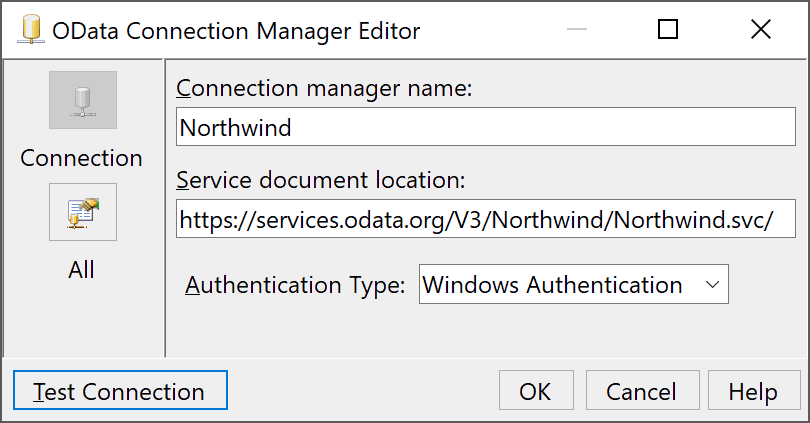Select the All properties page icon

point(83,212)
